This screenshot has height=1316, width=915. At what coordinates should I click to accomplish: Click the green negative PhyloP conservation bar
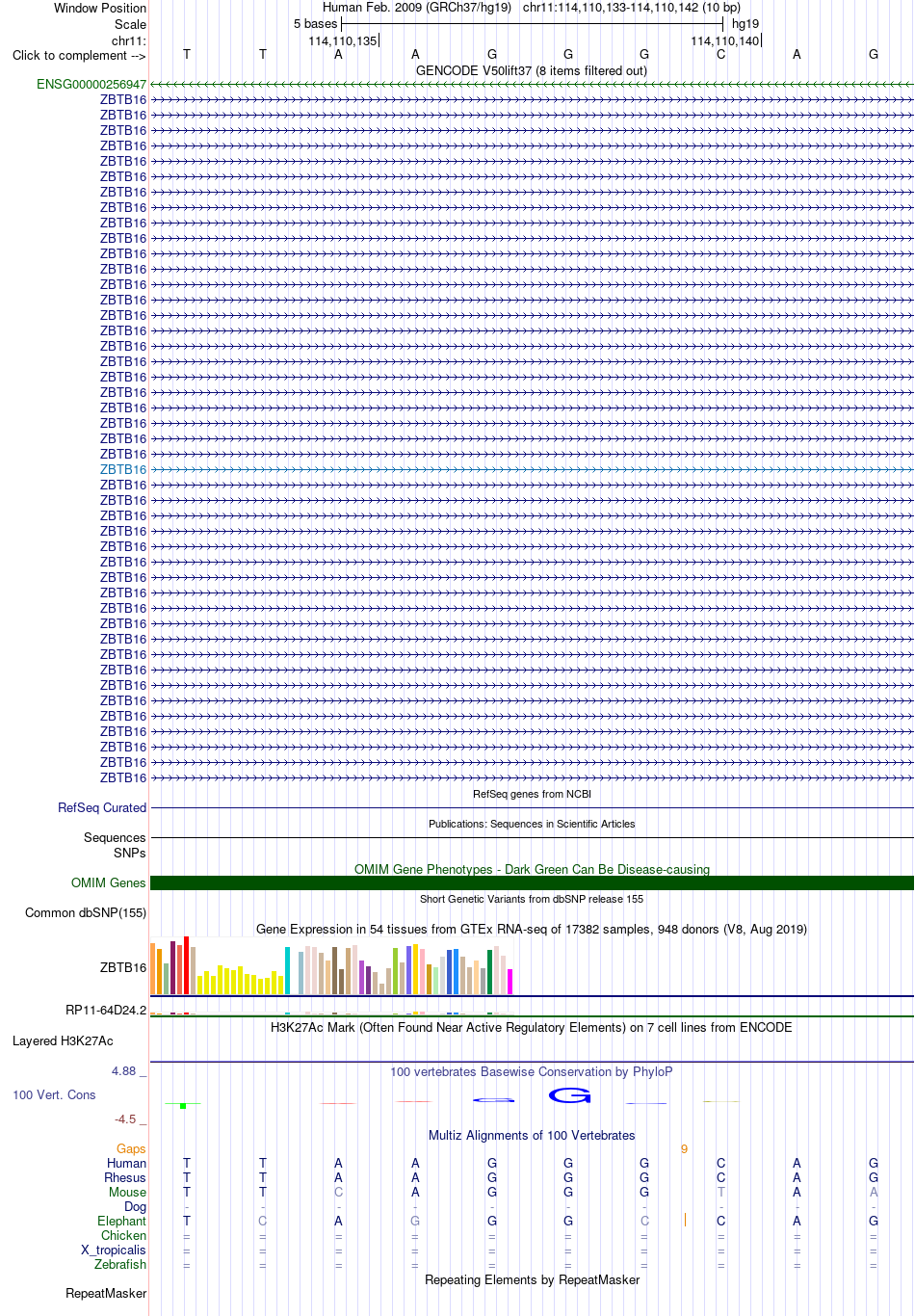(x=183, y=1106)
